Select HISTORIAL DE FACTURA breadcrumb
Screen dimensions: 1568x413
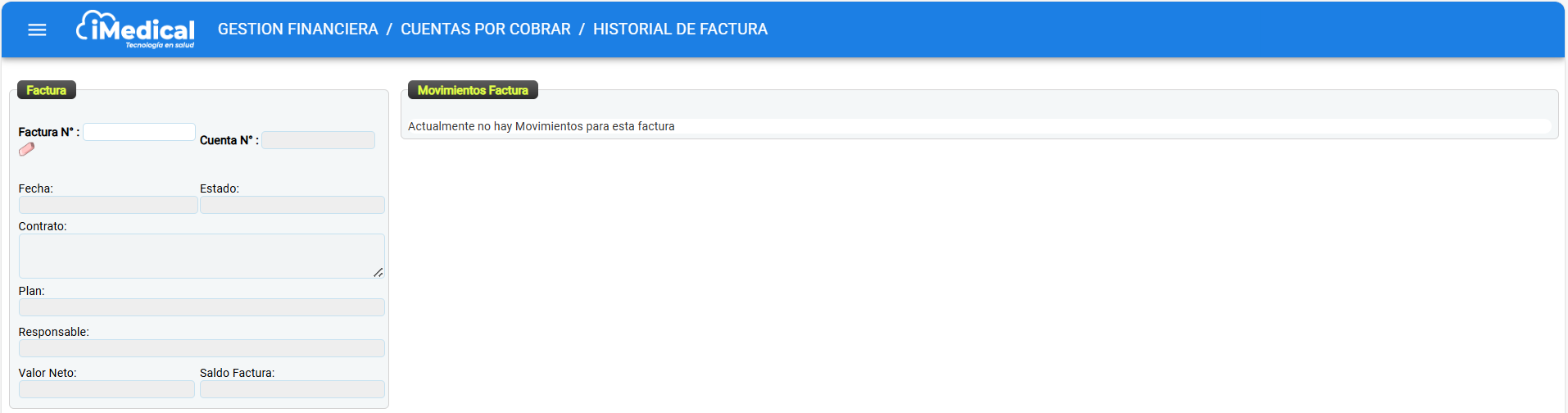point(680,29)
